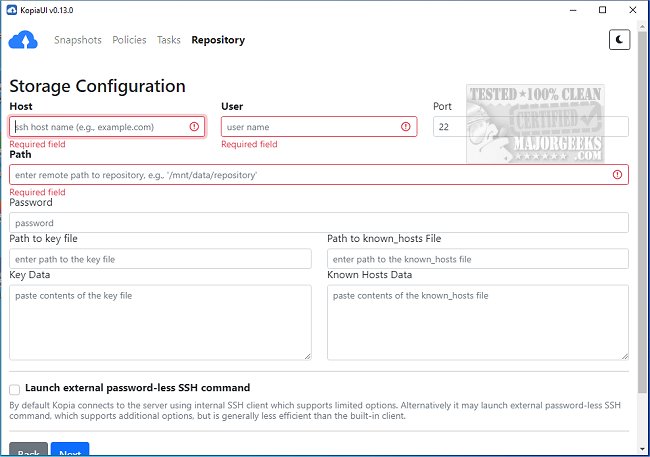650x457 pixels.
Task: Click KopiaUI title bar app icon
Action: (x=10, y=9)
